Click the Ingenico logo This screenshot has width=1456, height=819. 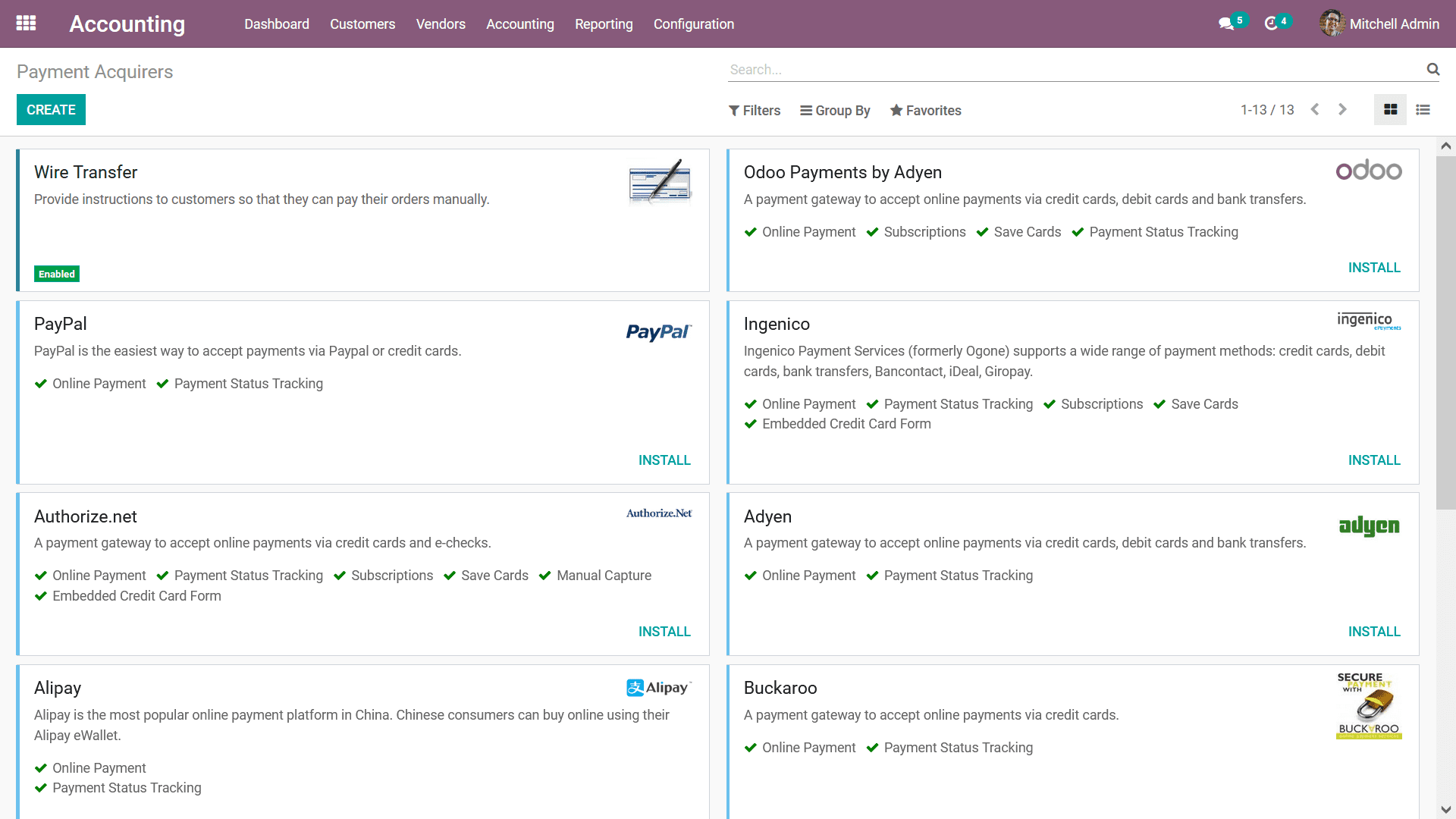1369,321
